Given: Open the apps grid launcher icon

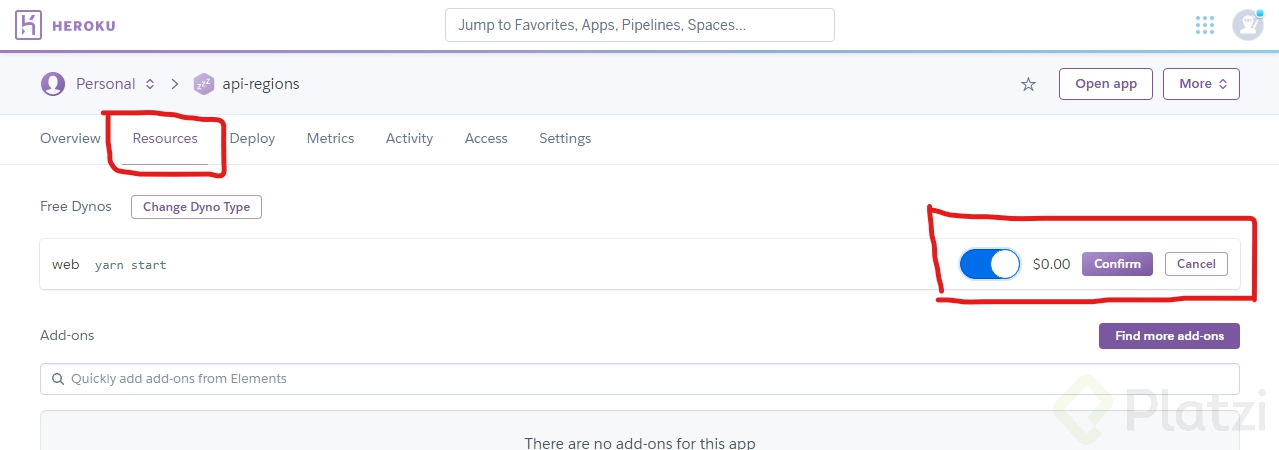Looking at the screenshot, I should [1205, 25].
